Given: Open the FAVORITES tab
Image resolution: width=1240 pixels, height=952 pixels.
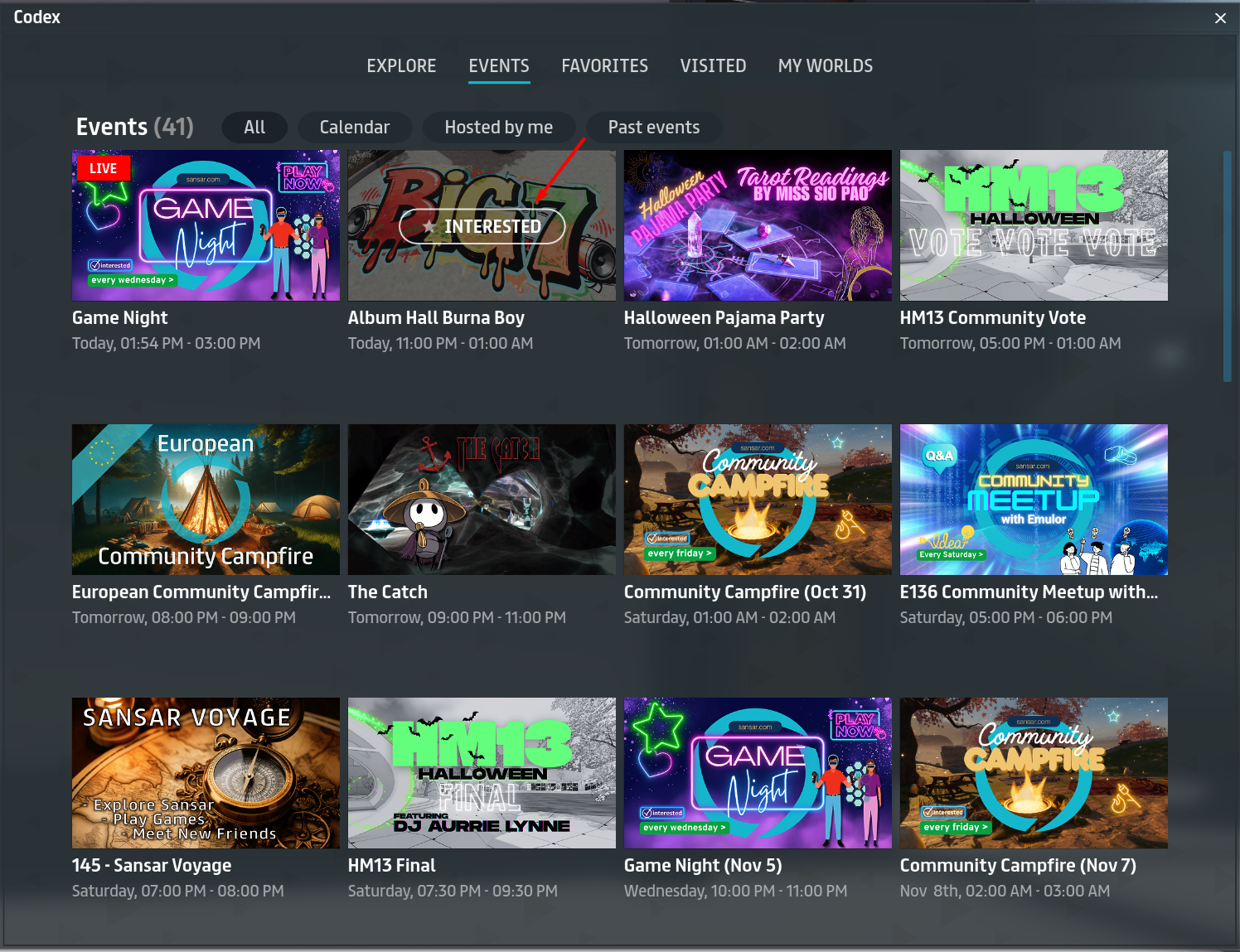Looking at the screenshot, I should tap(604, 66).
